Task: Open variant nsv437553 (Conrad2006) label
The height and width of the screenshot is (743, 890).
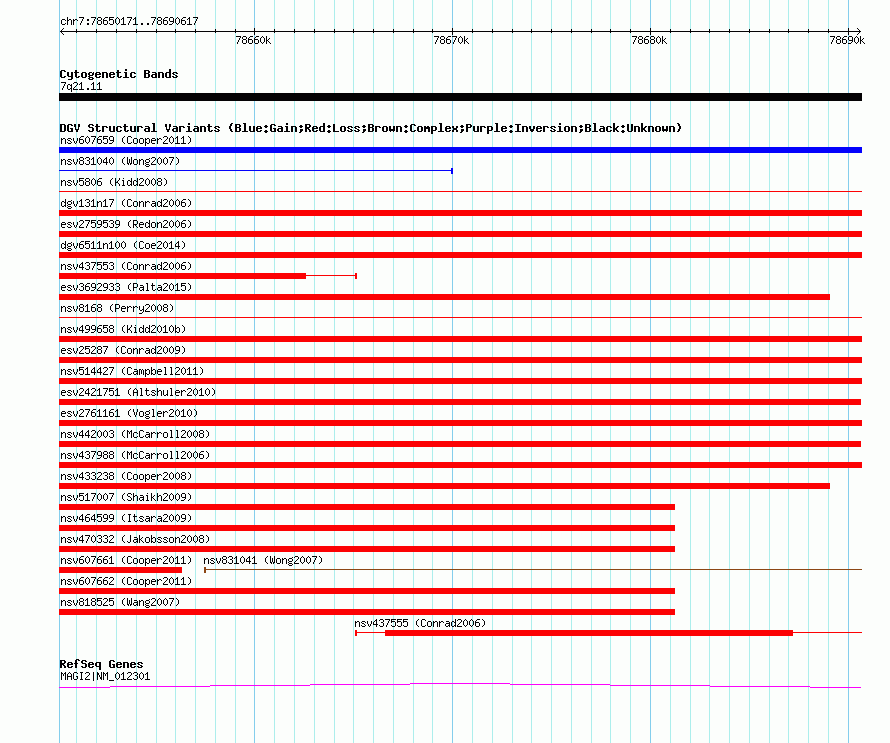Action: pos(126,266)
